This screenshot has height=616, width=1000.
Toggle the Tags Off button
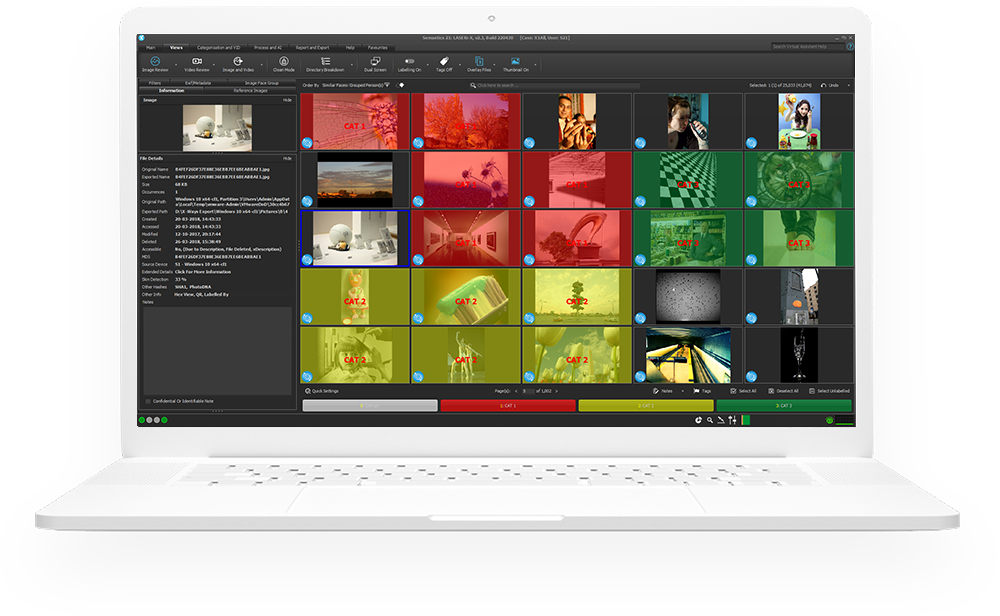click(445, 64)
